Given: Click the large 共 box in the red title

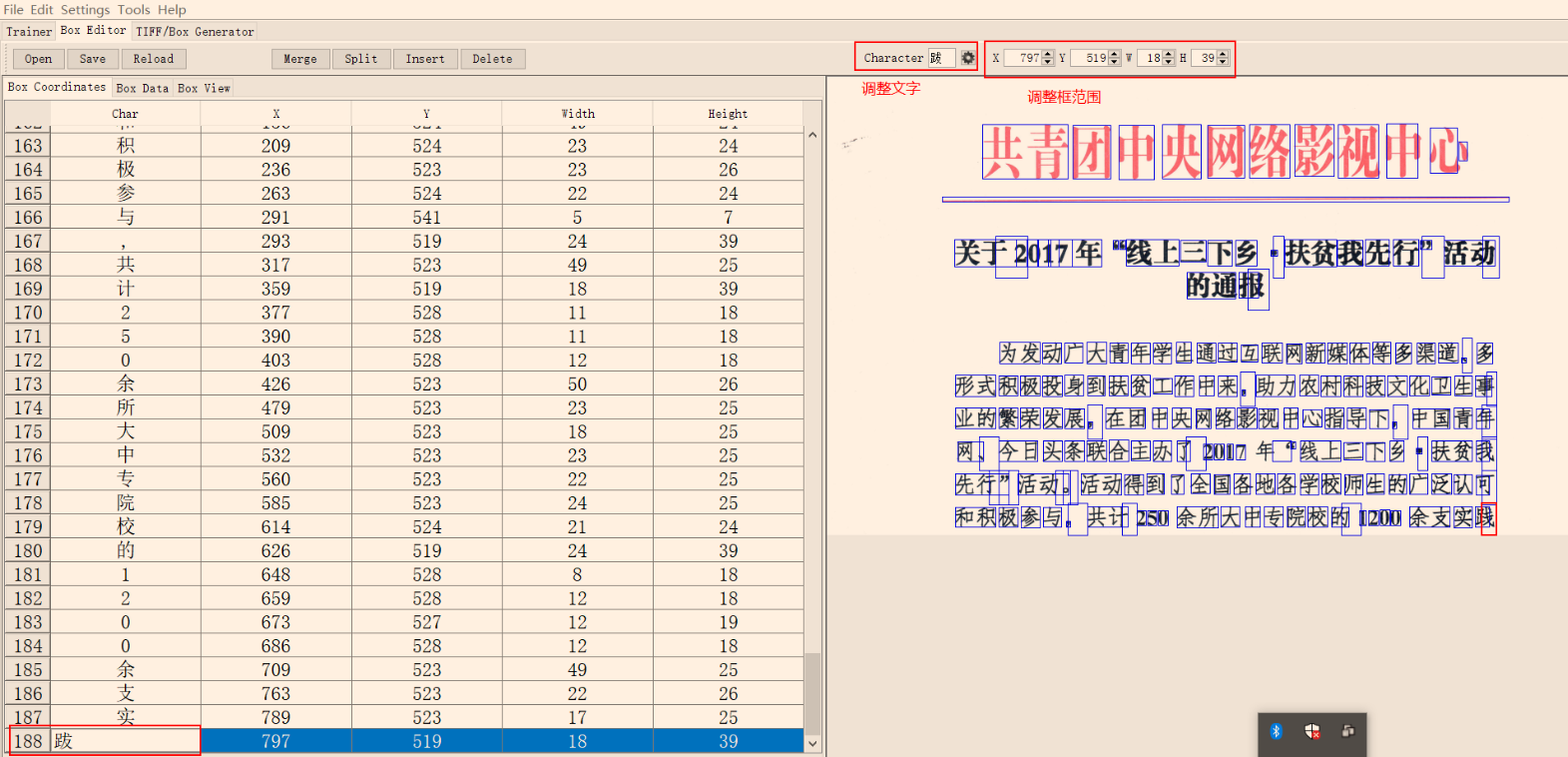Looking at the screenshot, I should click(1025, 152).
